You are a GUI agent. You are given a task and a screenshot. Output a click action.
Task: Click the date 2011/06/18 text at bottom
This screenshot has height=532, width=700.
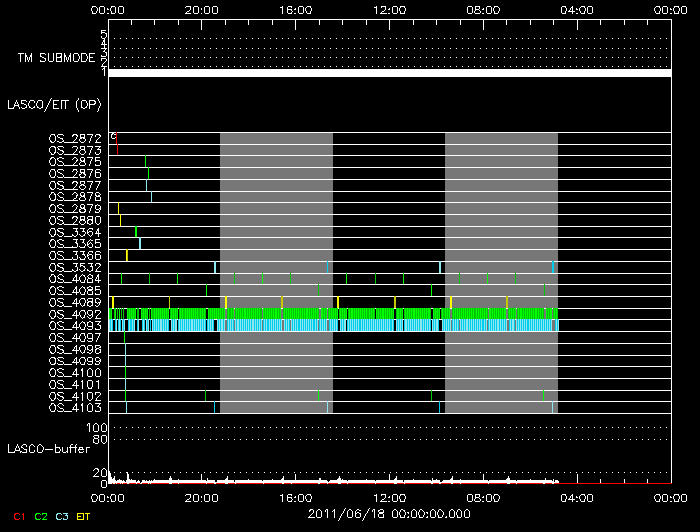(389, 512)
